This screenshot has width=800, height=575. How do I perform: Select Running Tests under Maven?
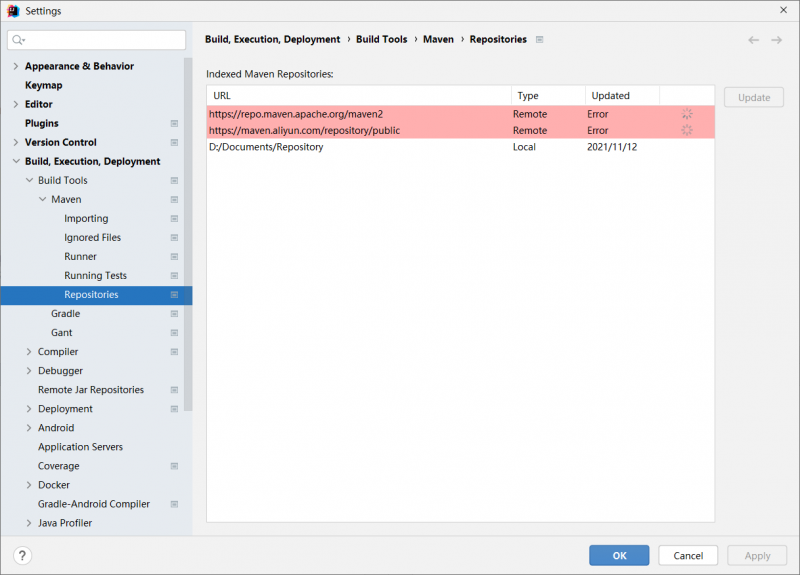click(95, 276)
